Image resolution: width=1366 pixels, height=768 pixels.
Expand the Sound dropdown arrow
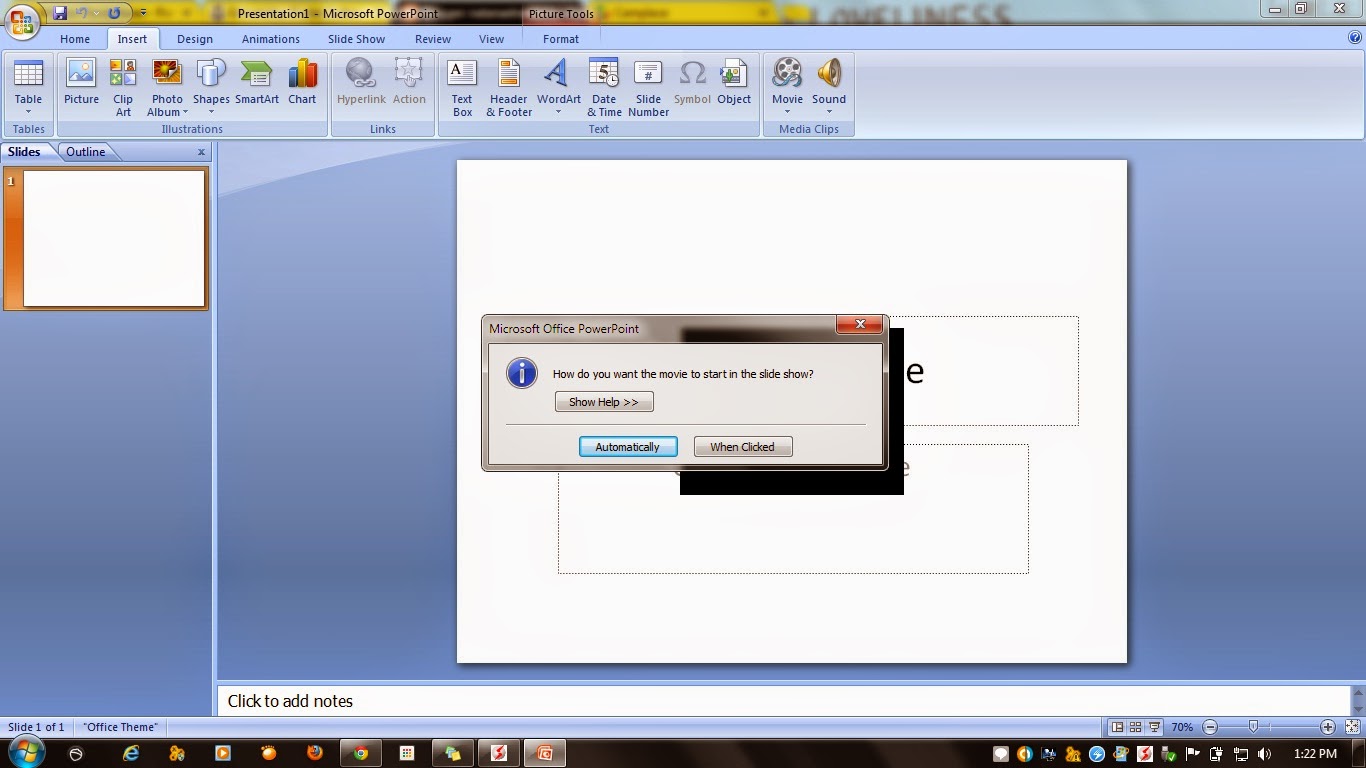829,112
